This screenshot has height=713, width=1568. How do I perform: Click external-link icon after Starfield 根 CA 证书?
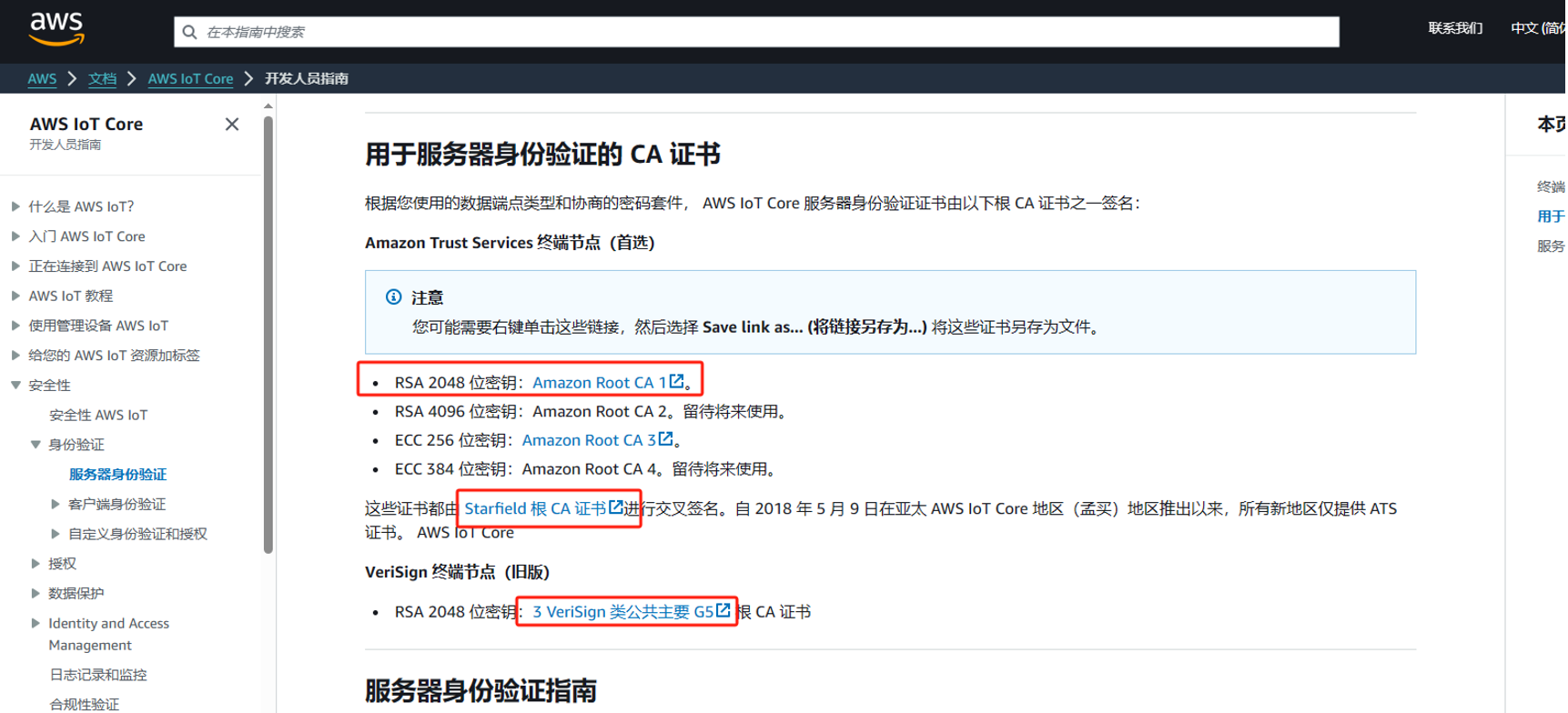[616, 507]
